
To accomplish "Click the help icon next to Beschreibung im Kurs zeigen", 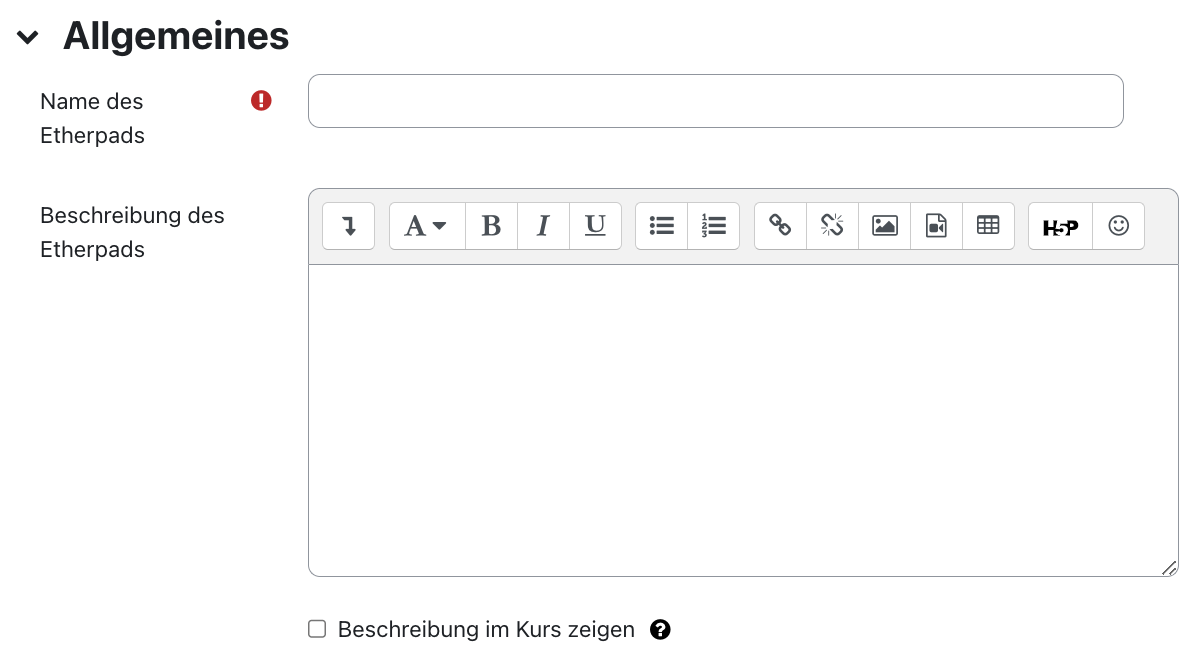I will coord(660,629).
